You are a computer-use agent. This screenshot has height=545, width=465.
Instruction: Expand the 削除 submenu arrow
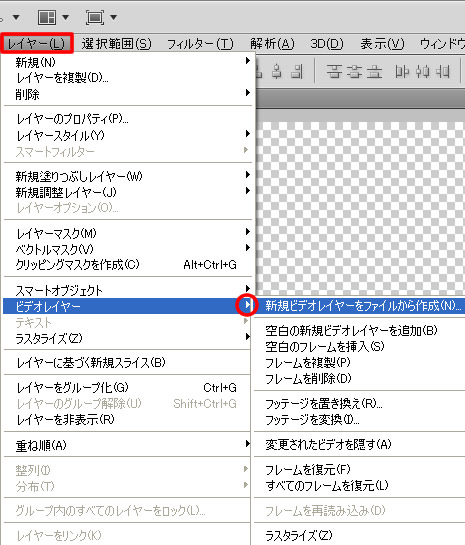(x=247, y=92)
